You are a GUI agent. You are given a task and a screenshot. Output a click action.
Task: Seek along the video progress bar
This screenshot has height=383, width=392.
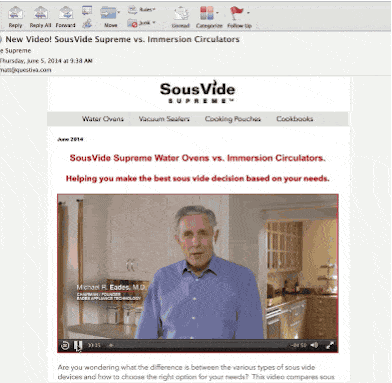[197, 345]
